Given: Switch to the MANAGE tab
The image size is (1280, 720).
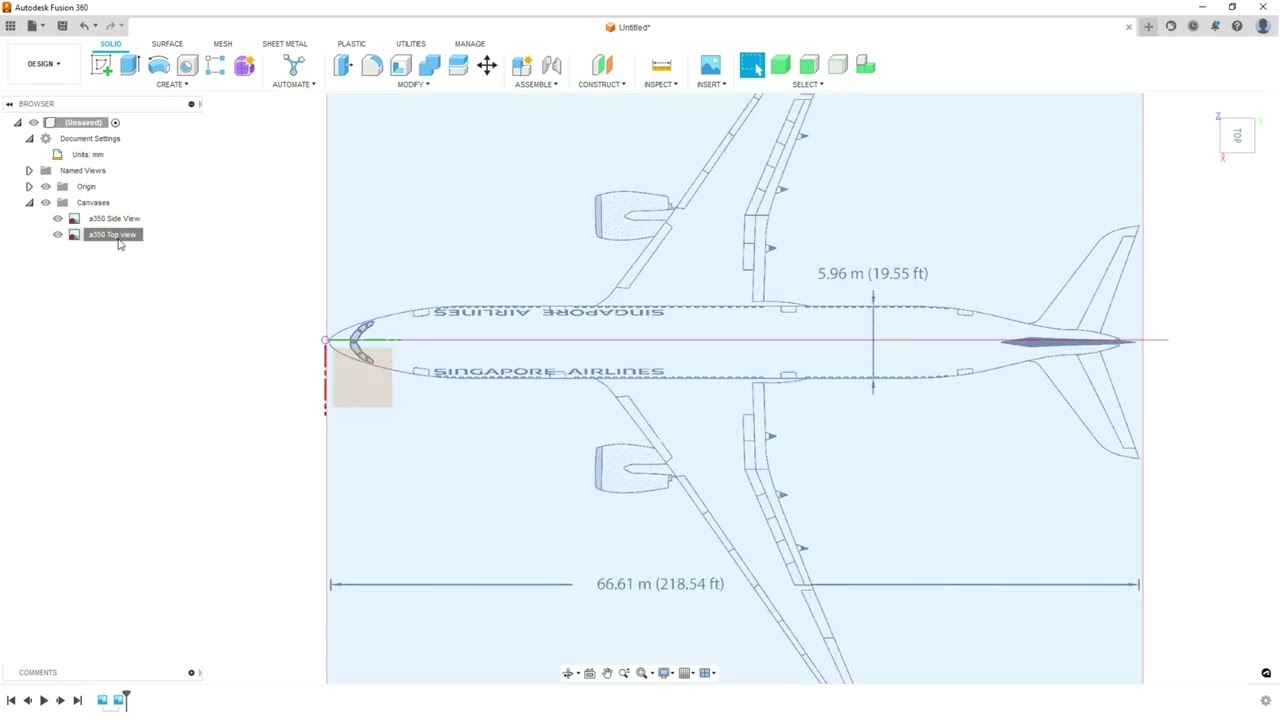Looking at the screenshot, I should click(x=469, y=44).
